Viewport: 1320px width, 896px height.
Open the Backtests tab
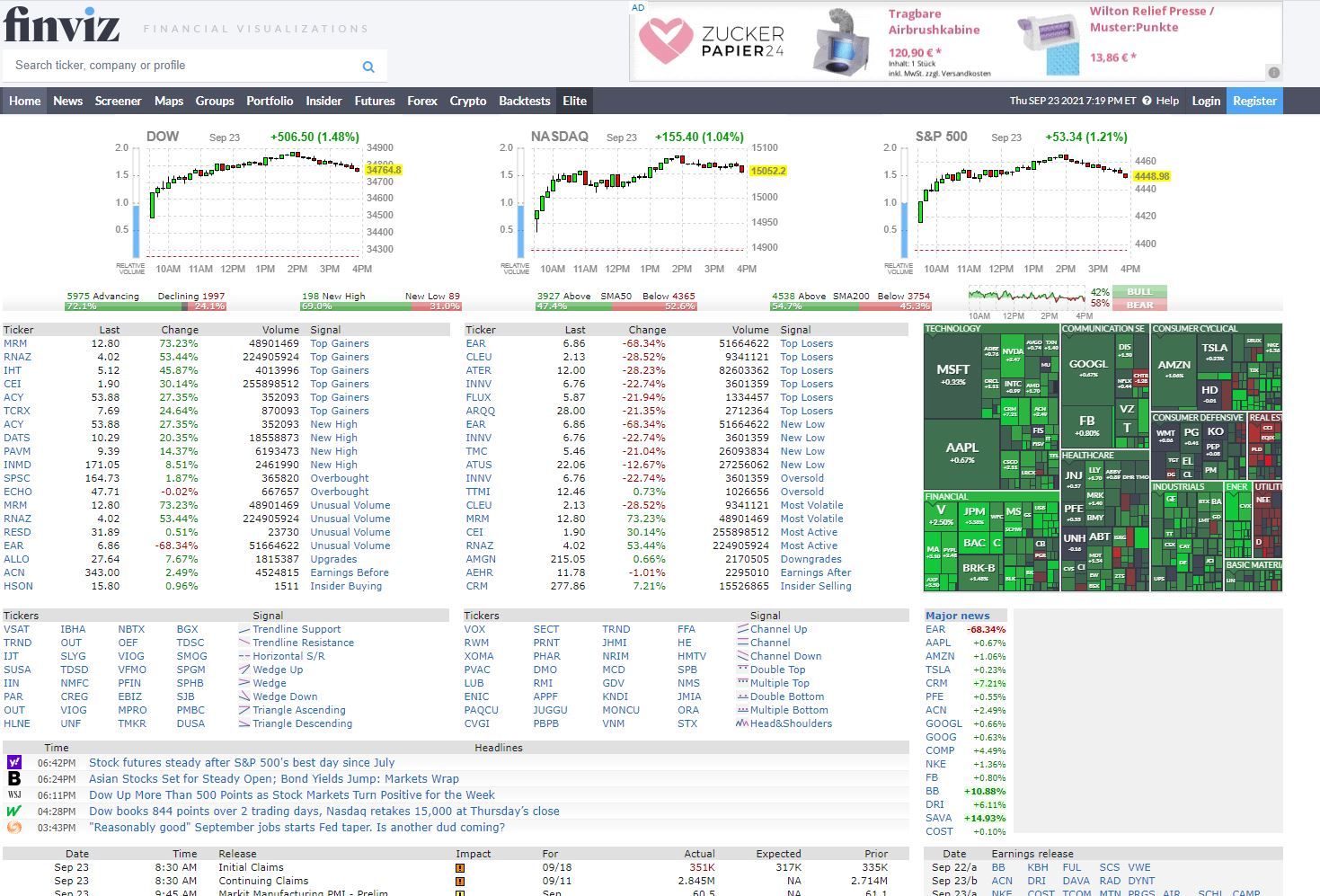point(525,101)
